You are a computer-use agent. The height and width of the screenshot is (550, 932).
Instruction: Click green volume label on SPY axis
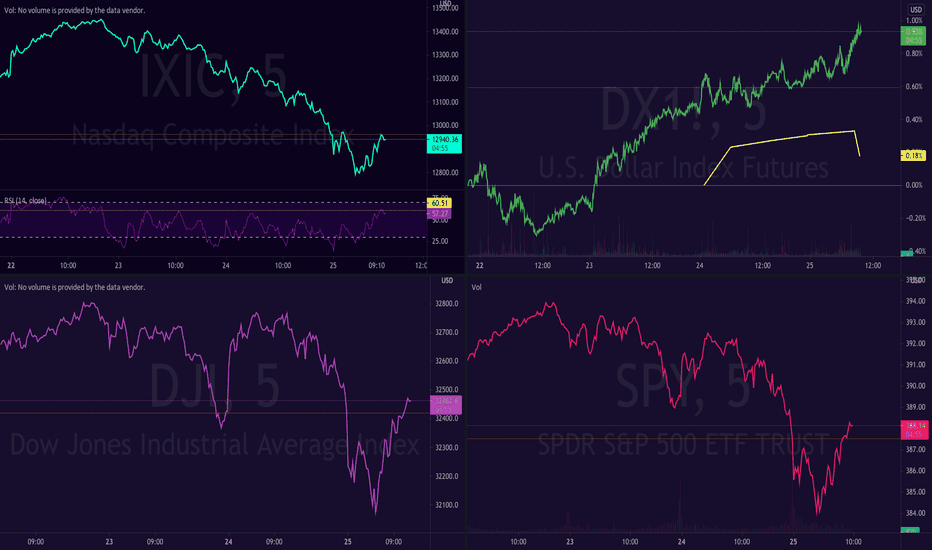[x=909, y=530]
